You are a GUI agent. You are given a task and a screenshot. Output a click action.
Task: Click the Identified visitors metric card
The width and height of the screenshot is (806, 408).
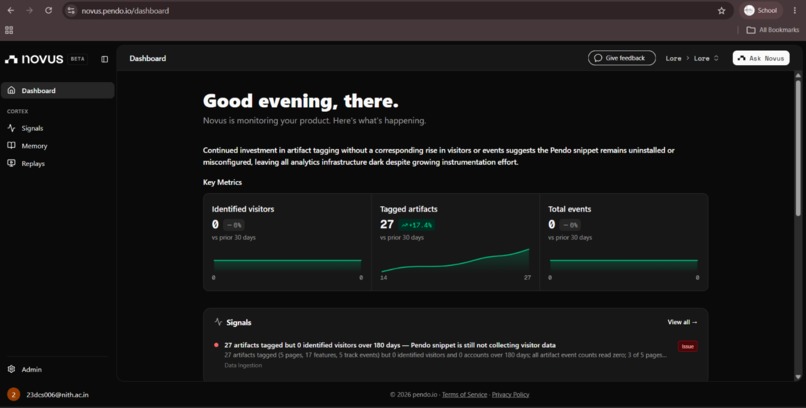[287, 242]
